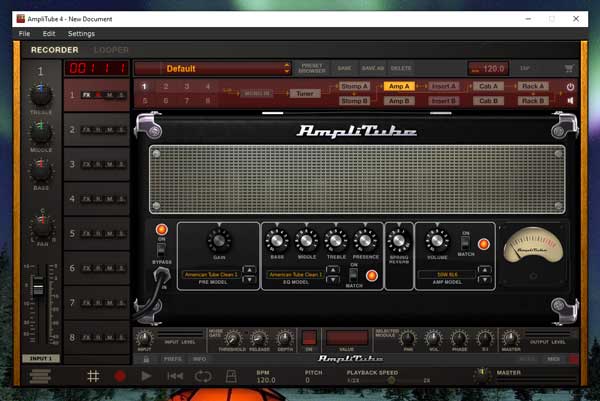Click Amp Model down arrow

484,280
